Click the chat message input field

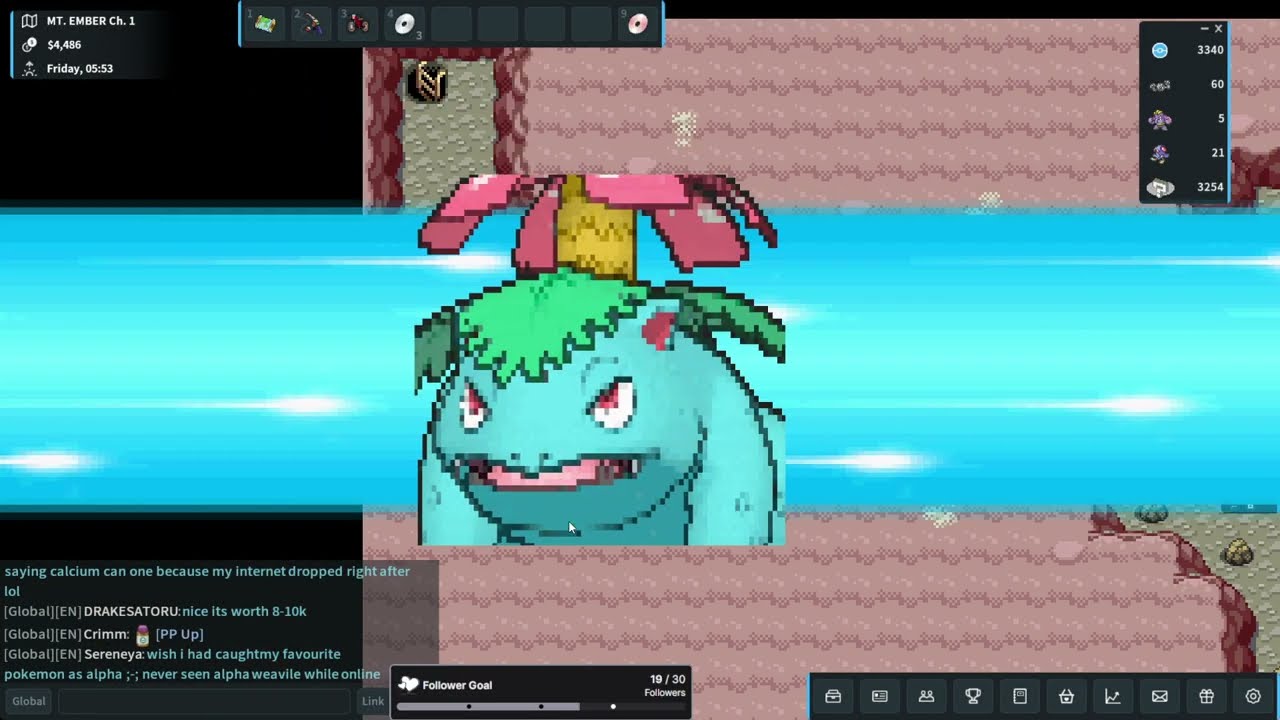pos(206,701)
